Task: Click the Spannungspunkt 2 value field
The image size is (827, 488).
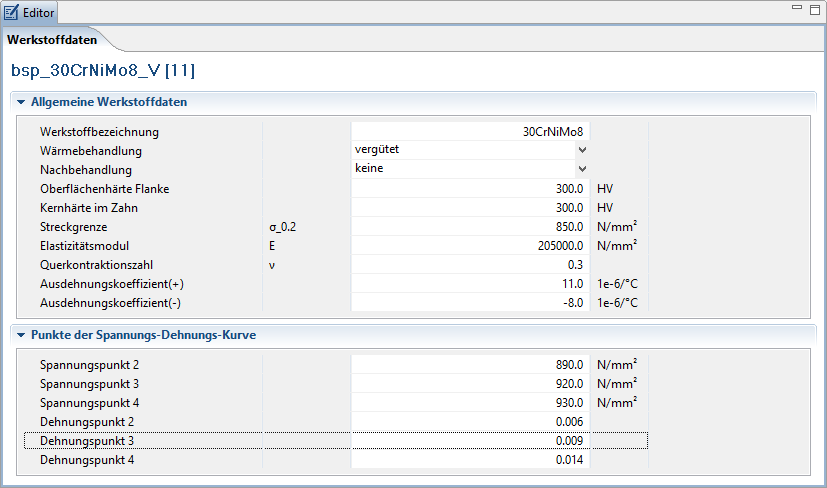Action: tap(470, 364)
